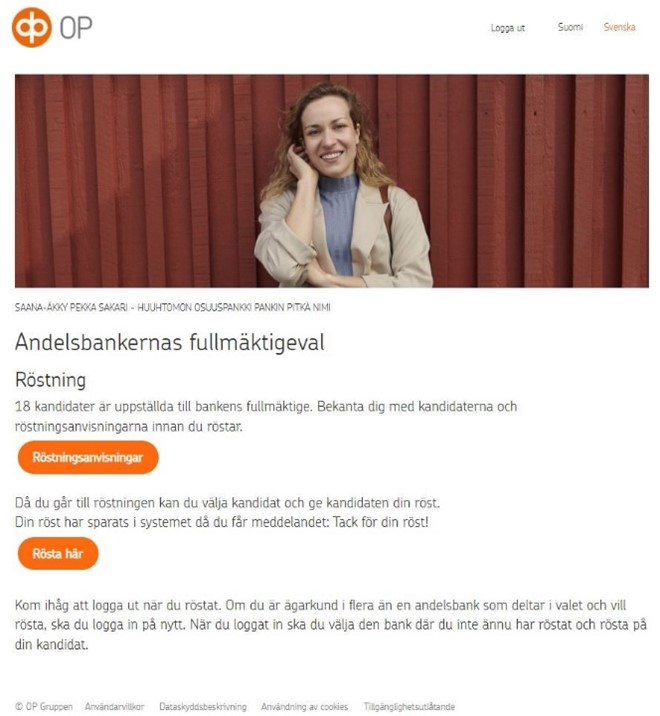Start voting with Rösta här button
The width and height of the screenshot is (660, 716).
tap(58, 553)
